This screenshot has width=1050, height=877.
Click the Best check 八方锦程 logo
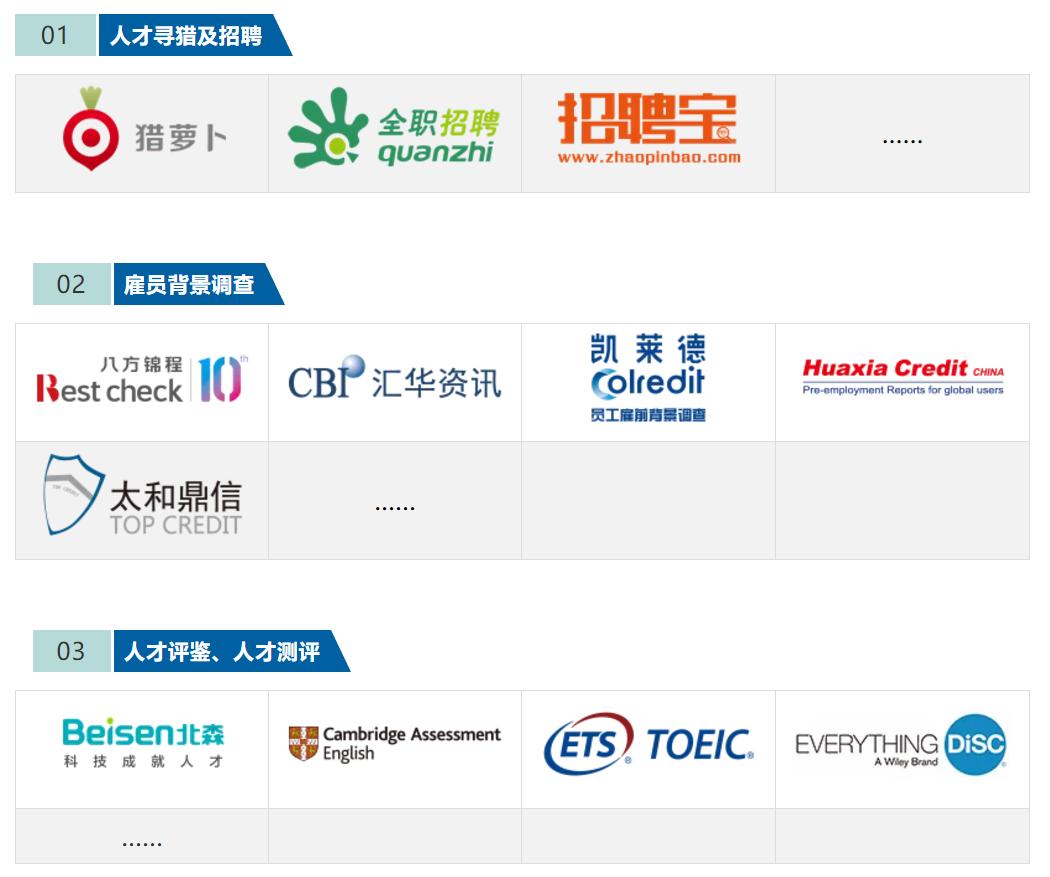(x=140, y=380)
